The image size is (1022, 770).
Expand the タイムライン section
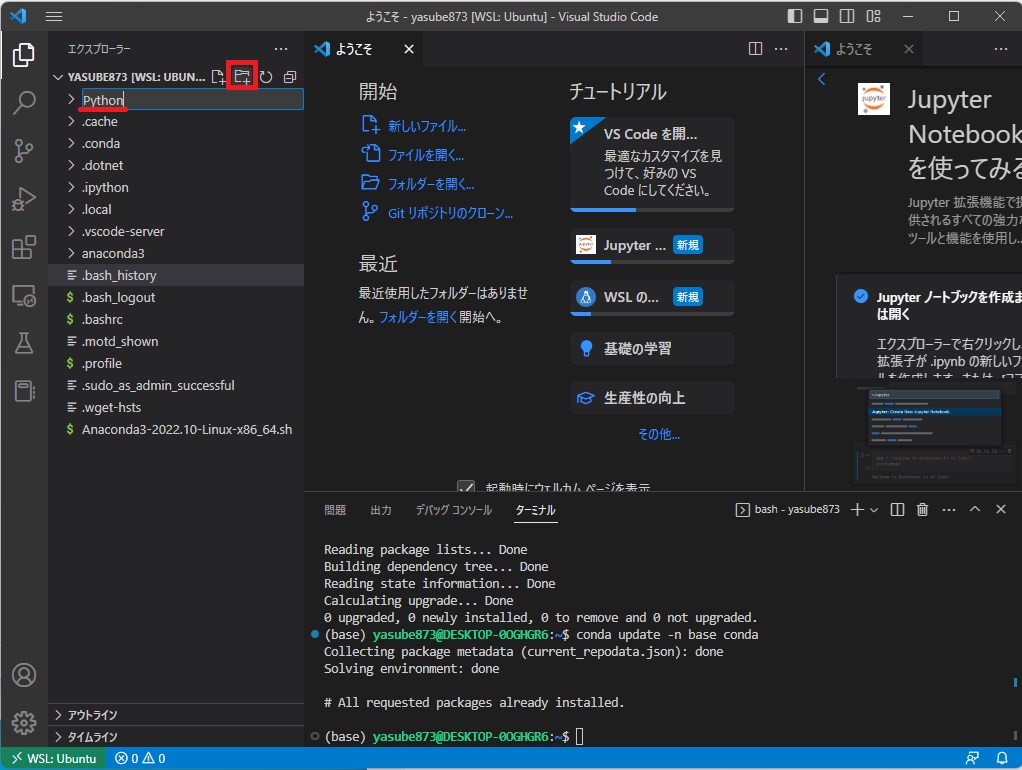pyautogui.click(x=176, y=737)
